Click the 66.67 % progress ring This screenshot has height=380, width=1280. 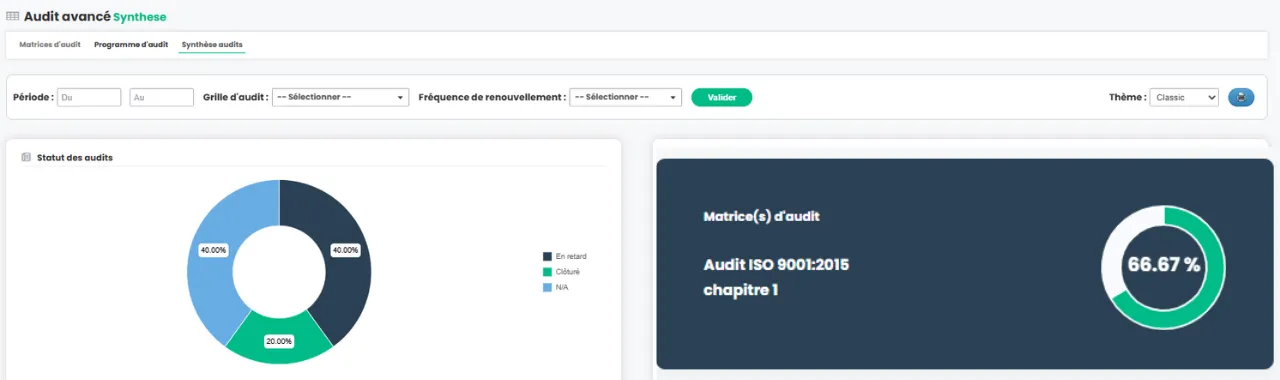(1163, 266)
